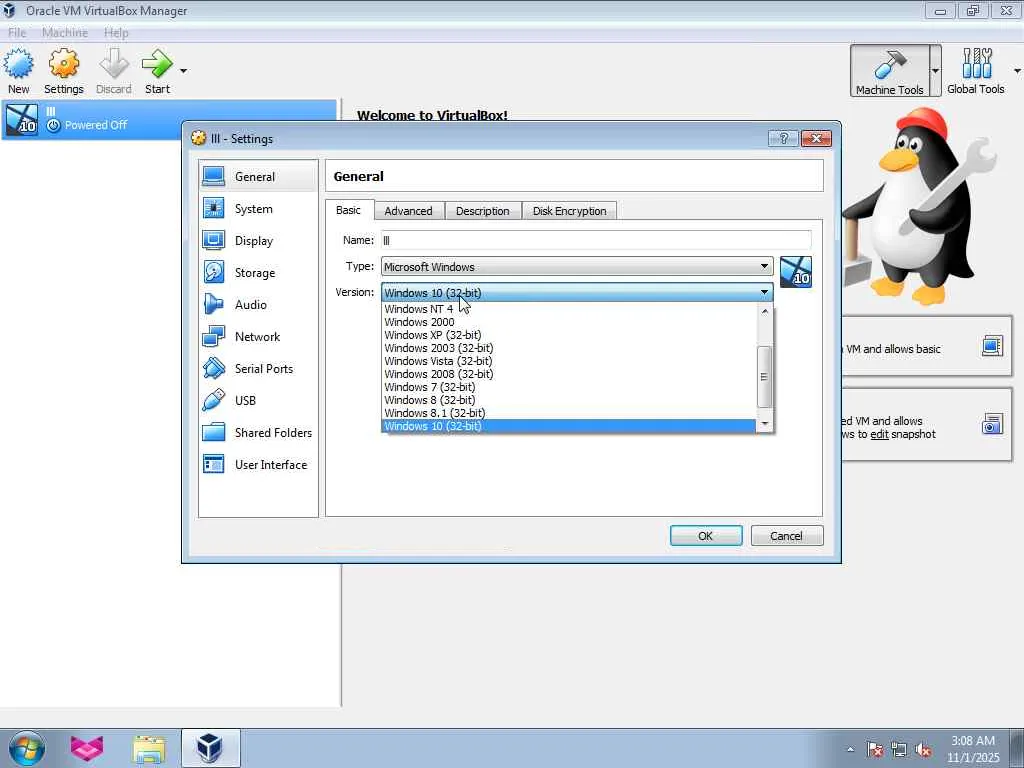1024x768 pixels.
Task: Click the version list scroll up arrow
Action: (x=765, y=312)
